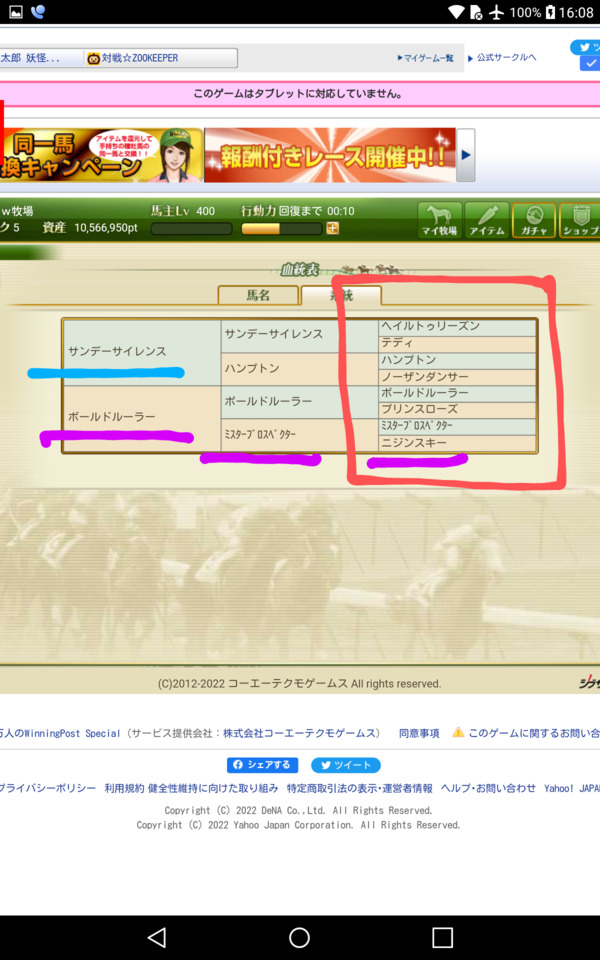Open マイゲーム一覧 link

(426, 58)
